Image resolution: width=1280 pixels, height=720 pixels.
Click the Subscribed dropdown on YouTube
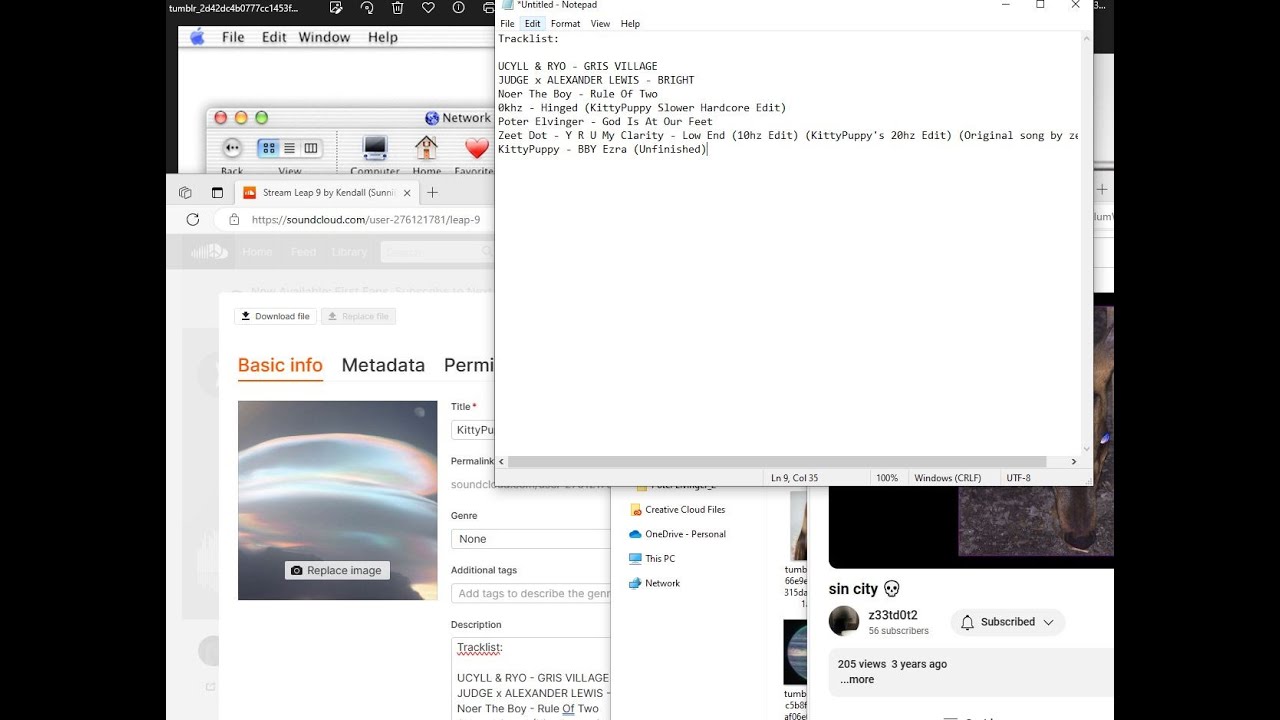pyautogui.click(x=1008, y=622)
